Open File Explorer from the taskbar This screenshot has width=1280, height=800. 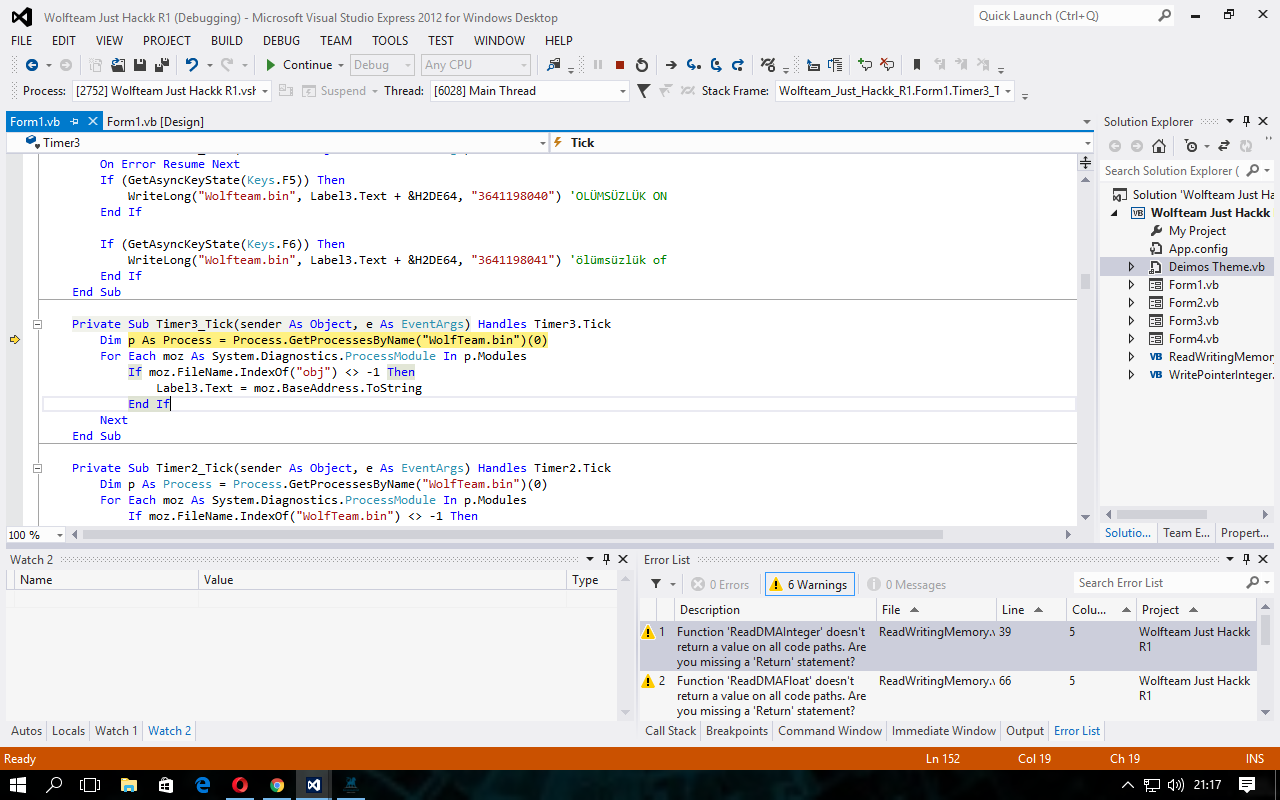[x=129, y=785]
